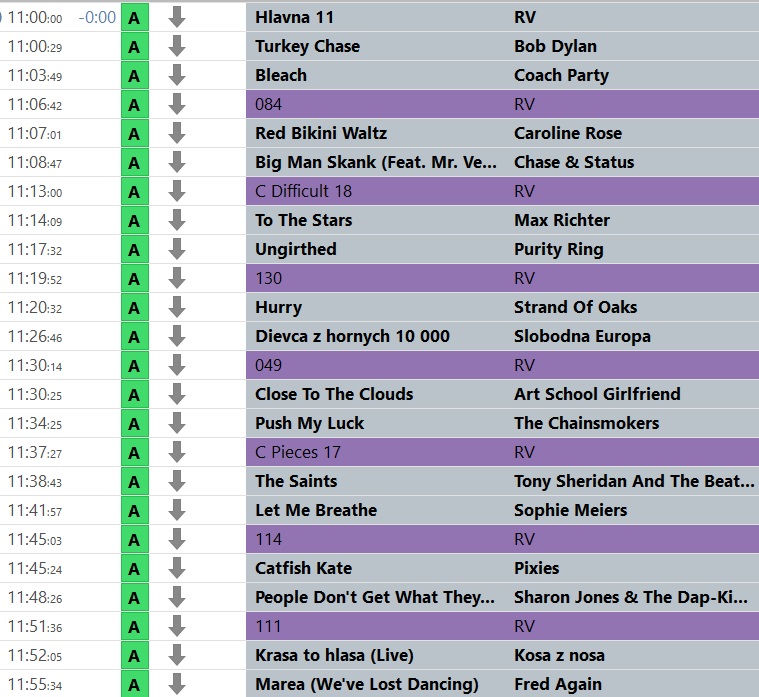Click artist Caroline Rose
The height and width of the screenshot is (697, 759).
tap(568, 134)
